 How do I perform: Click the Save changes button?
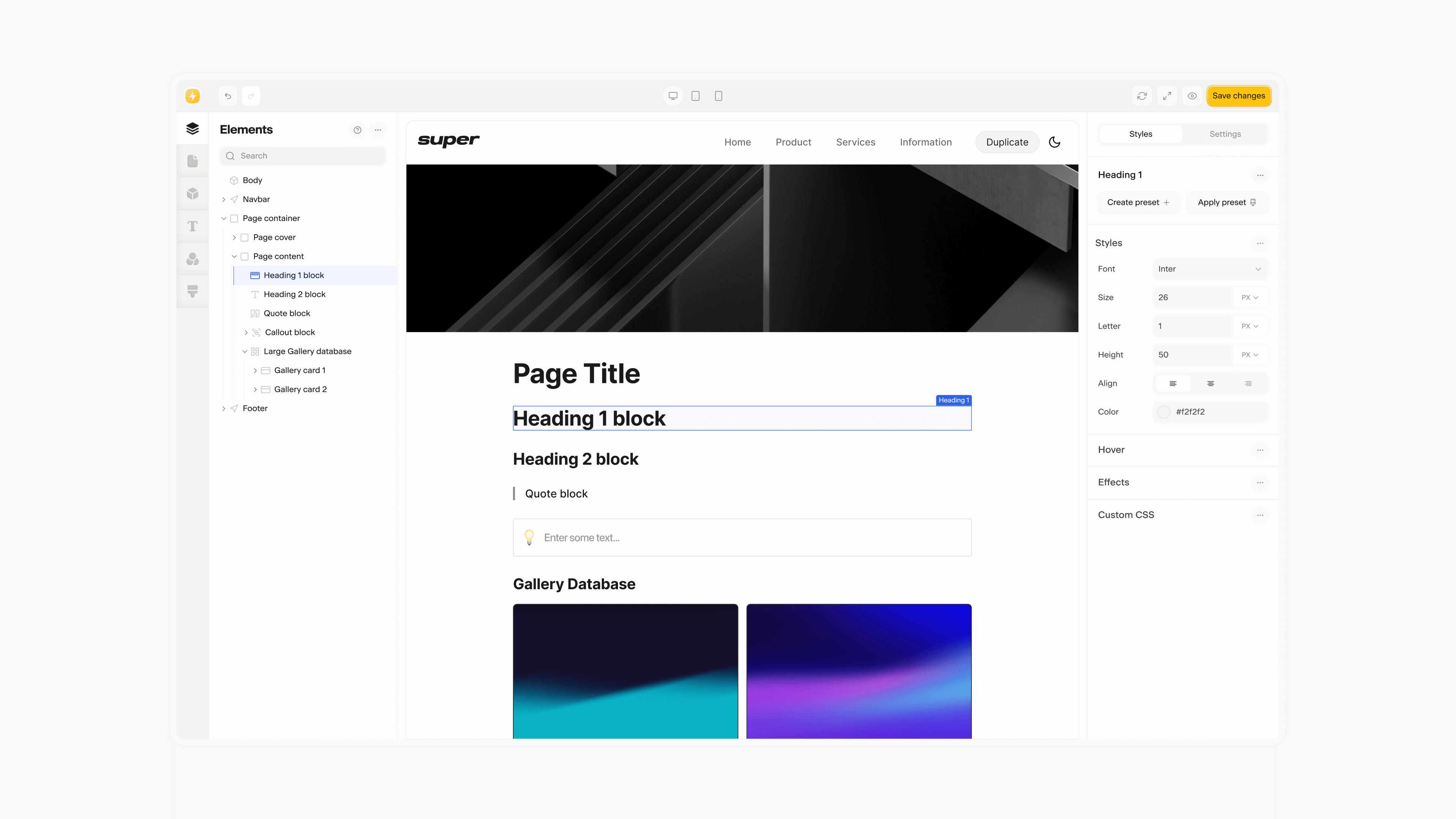tap(1238, 96)
